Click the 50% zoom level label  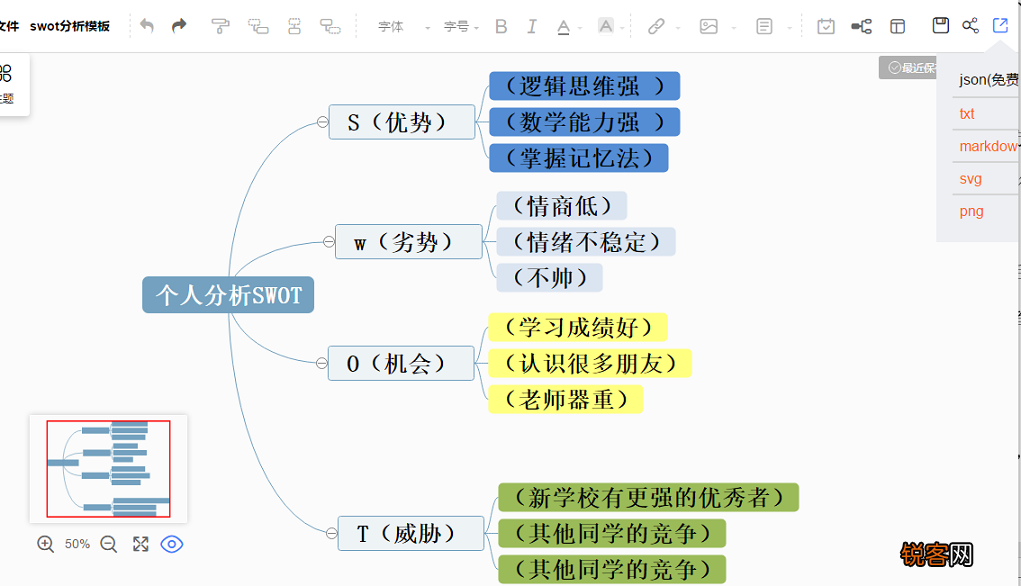[77, 544]
